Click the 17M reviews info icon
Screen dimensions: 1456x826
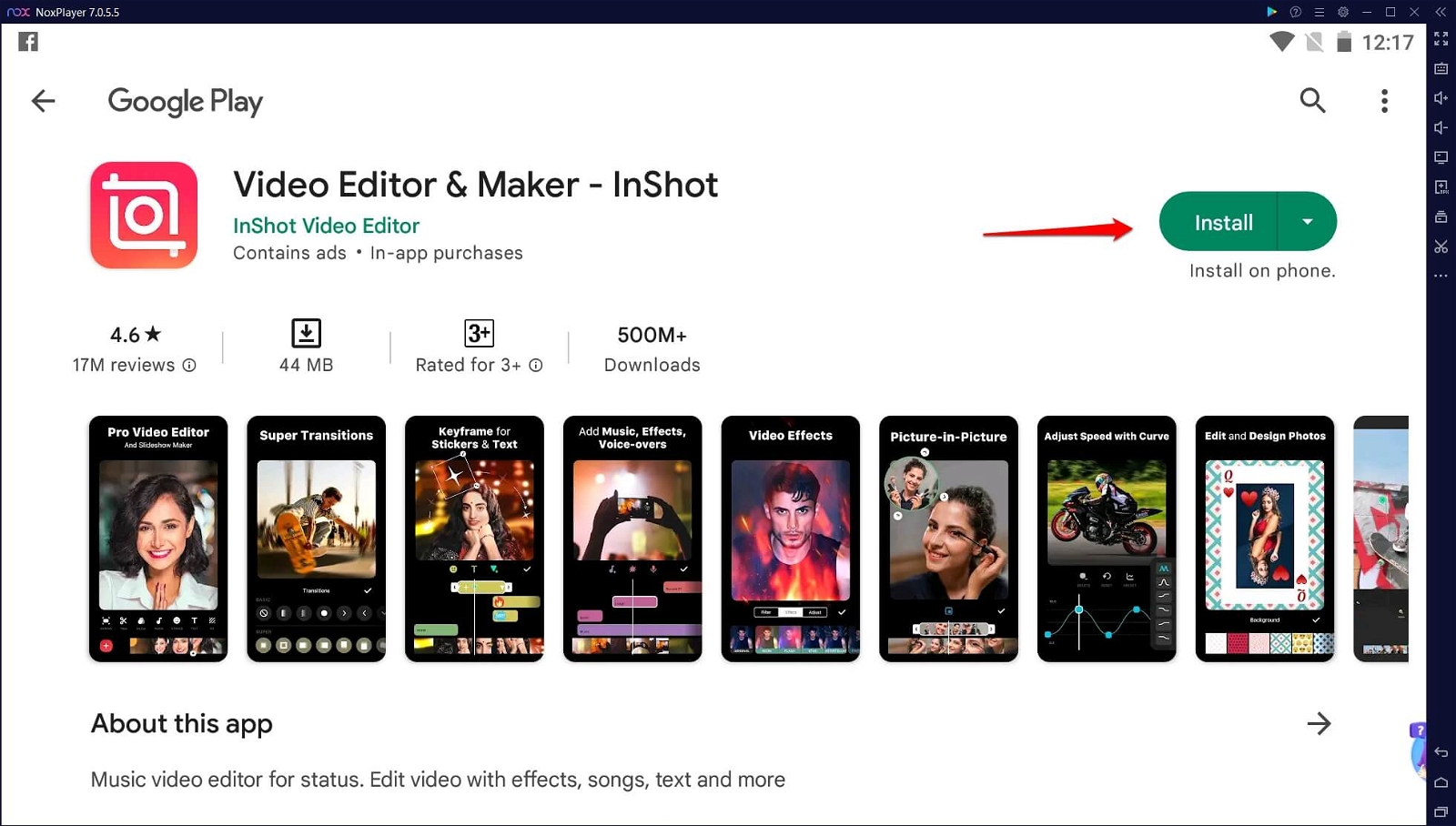coord(189,365)
